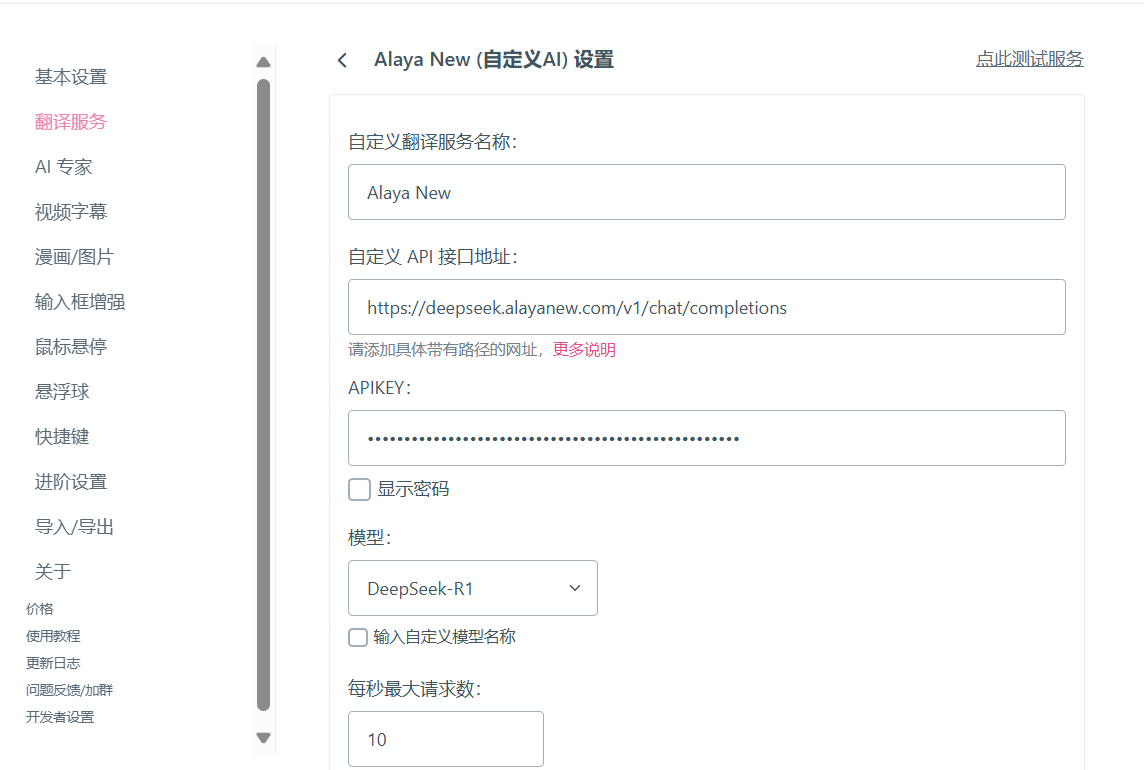
Task: Open the 更多说明 link
Action: 584,350
